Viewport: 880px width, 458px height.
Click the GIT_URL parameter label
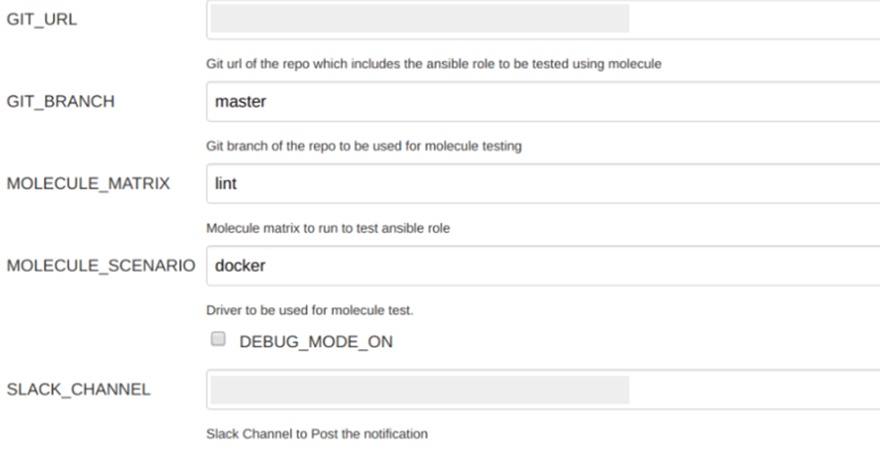42,20
